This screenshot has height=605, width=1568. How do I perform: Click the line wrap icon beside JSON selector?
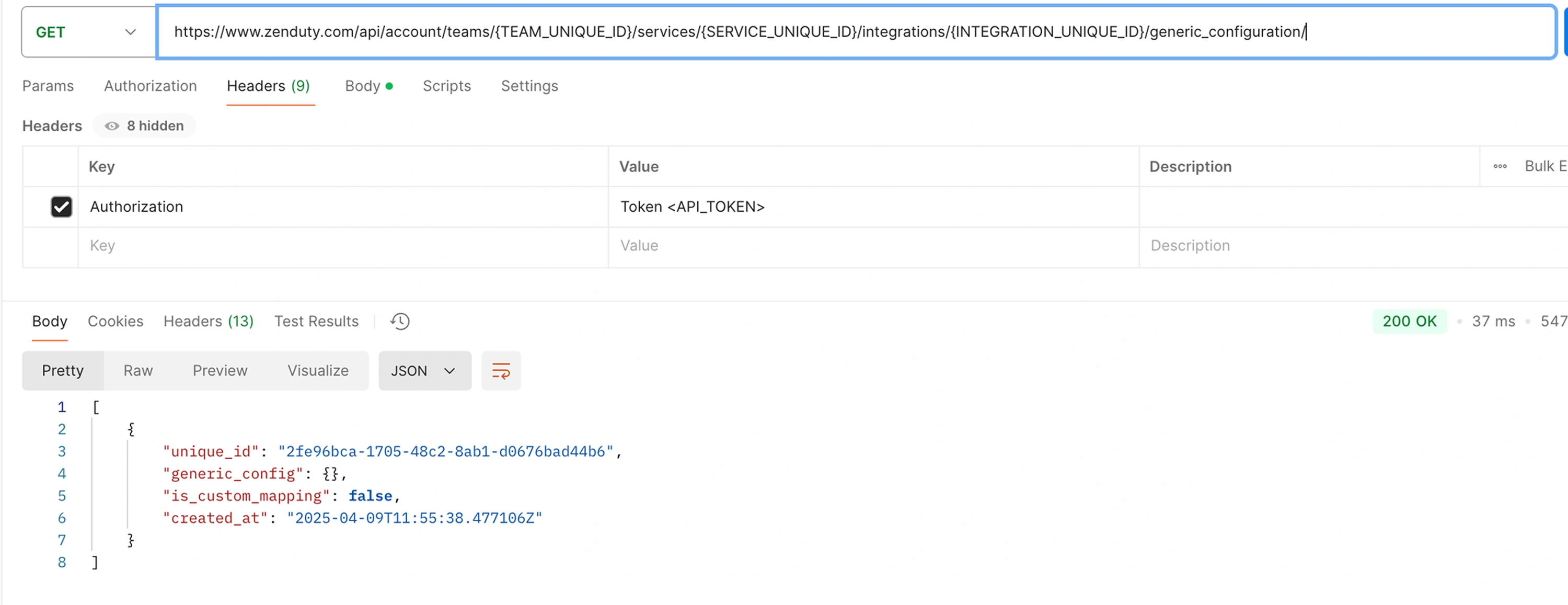coord(501,370)
